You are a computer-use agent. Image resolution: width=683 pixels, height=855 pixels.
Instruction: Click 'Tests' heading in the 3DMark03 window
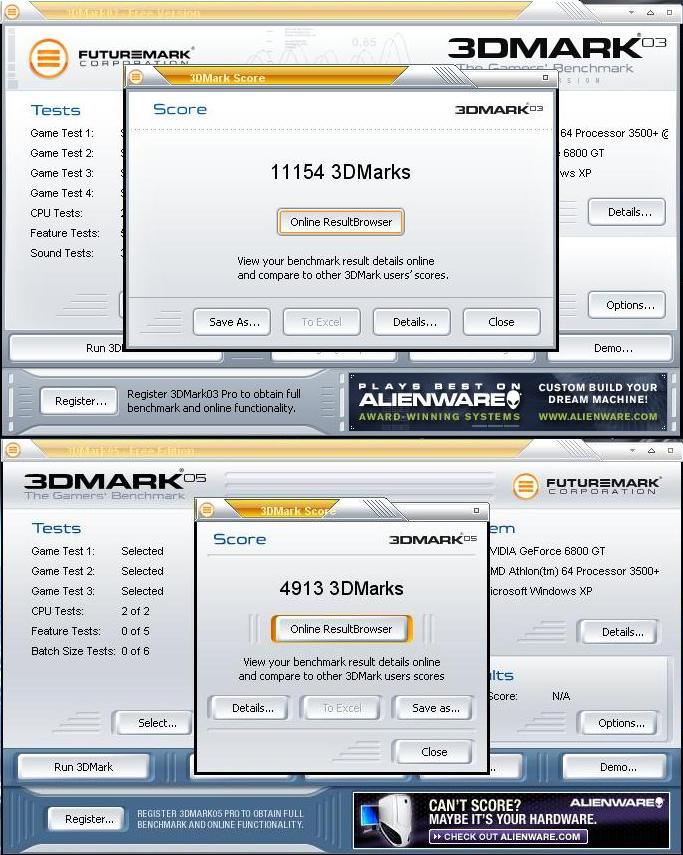click(x=56, y=111)
